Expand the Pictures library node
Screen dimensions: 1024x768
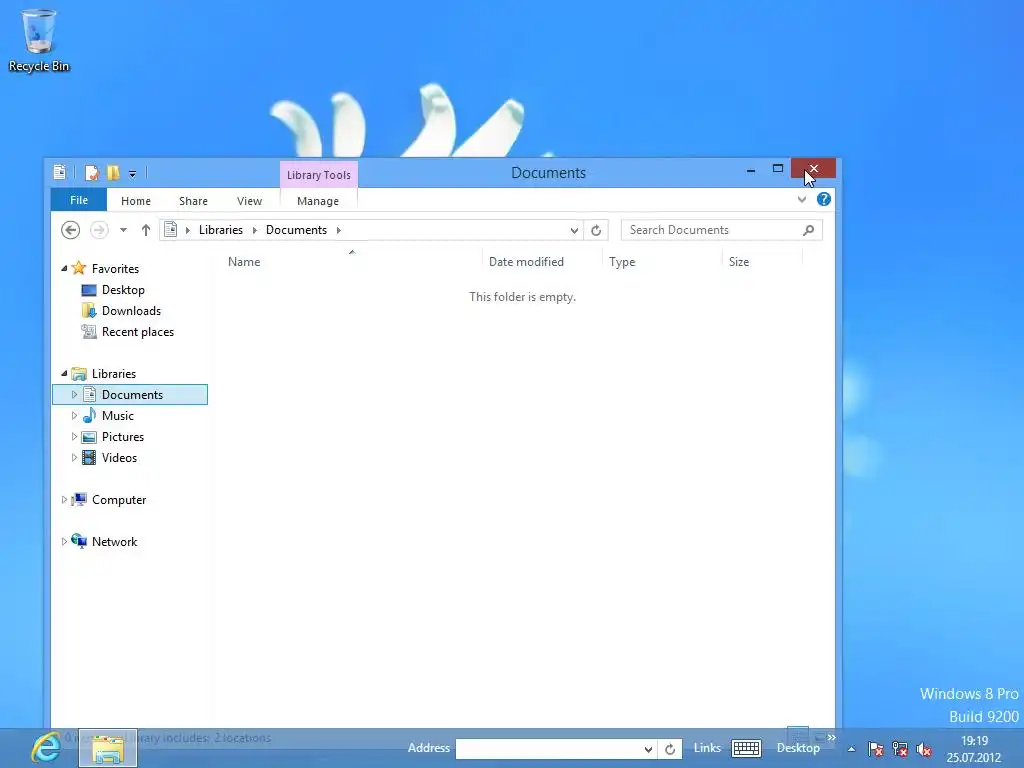(x=74, y=436)
